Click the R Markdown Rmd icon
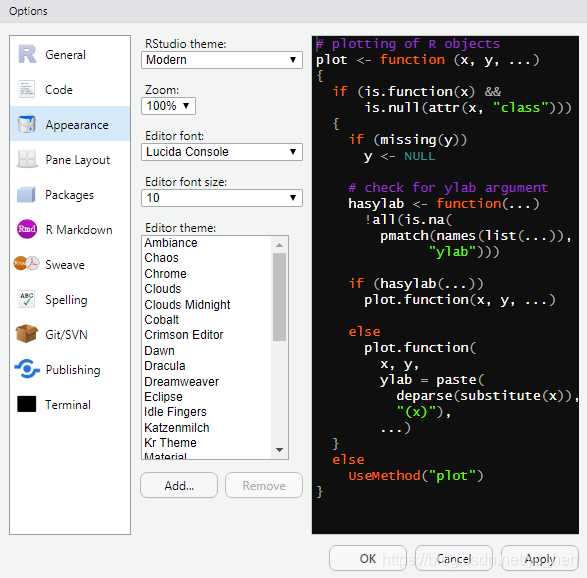587x578 pixels. tap(27, 229)
